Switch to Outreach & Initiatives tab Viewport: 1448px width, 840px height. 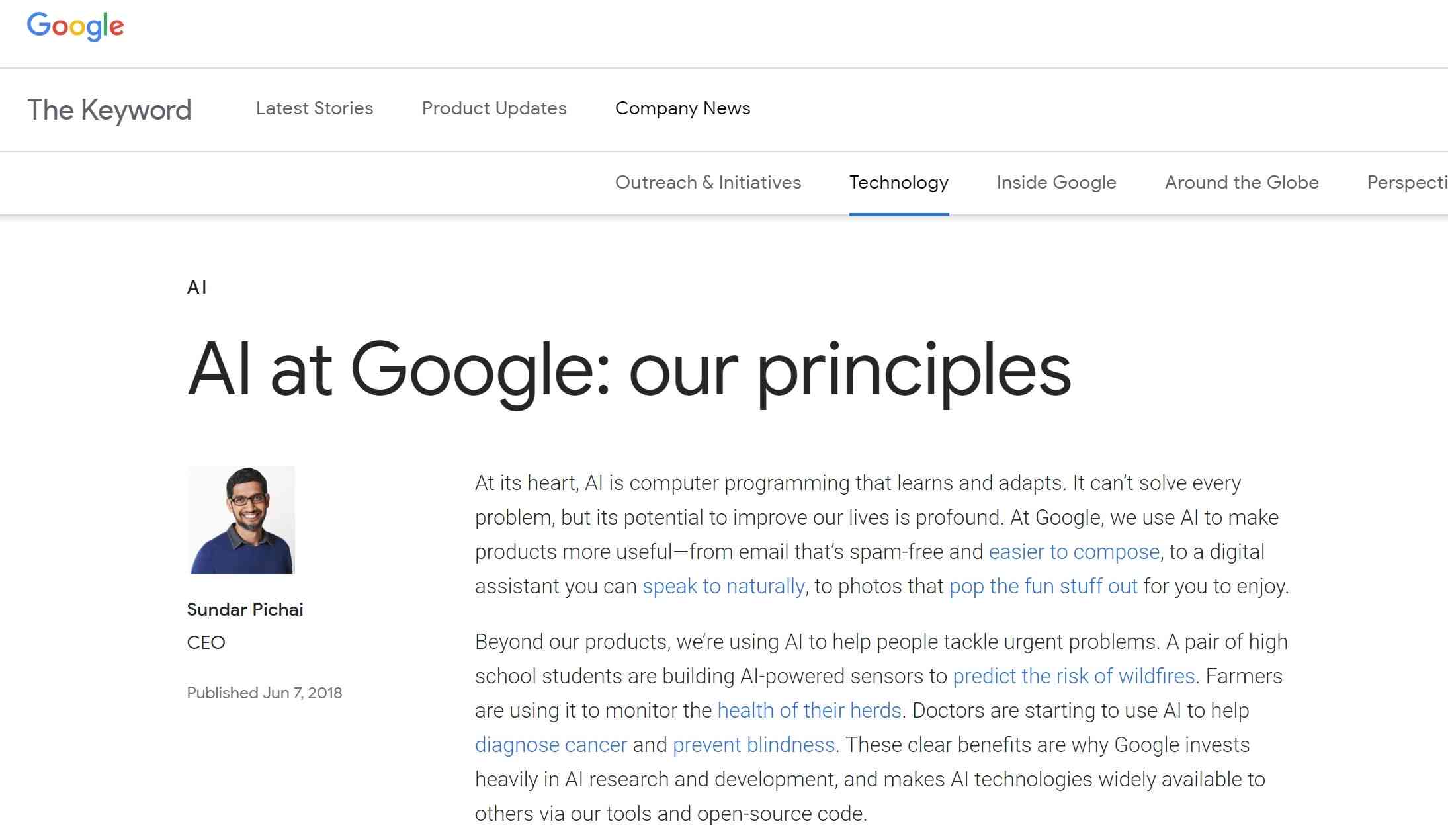708,183
